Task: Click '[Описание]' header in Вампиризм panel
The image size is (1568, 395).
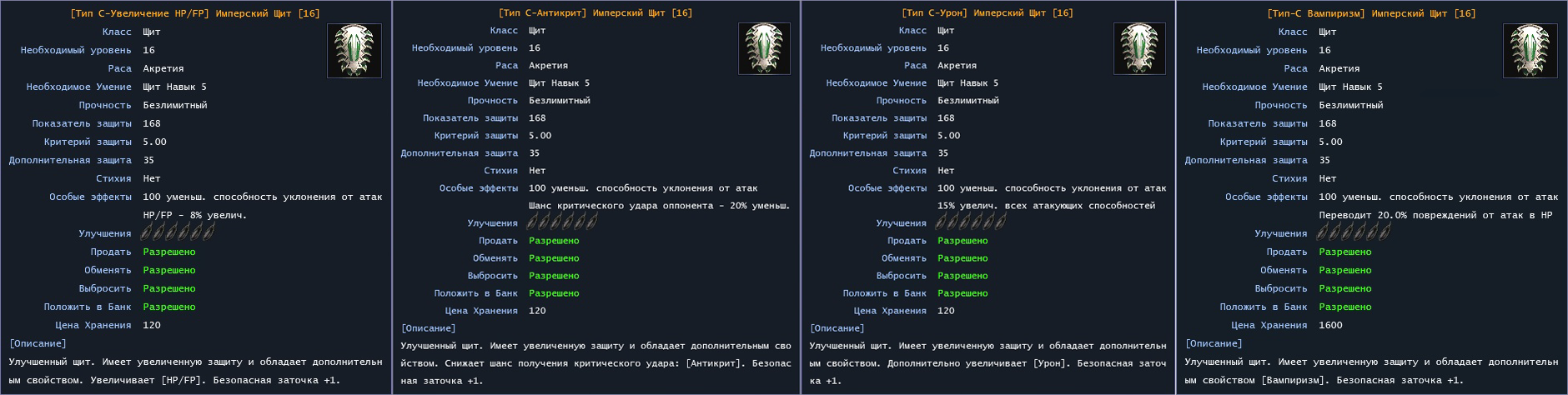Action: tap(1214, 343)
